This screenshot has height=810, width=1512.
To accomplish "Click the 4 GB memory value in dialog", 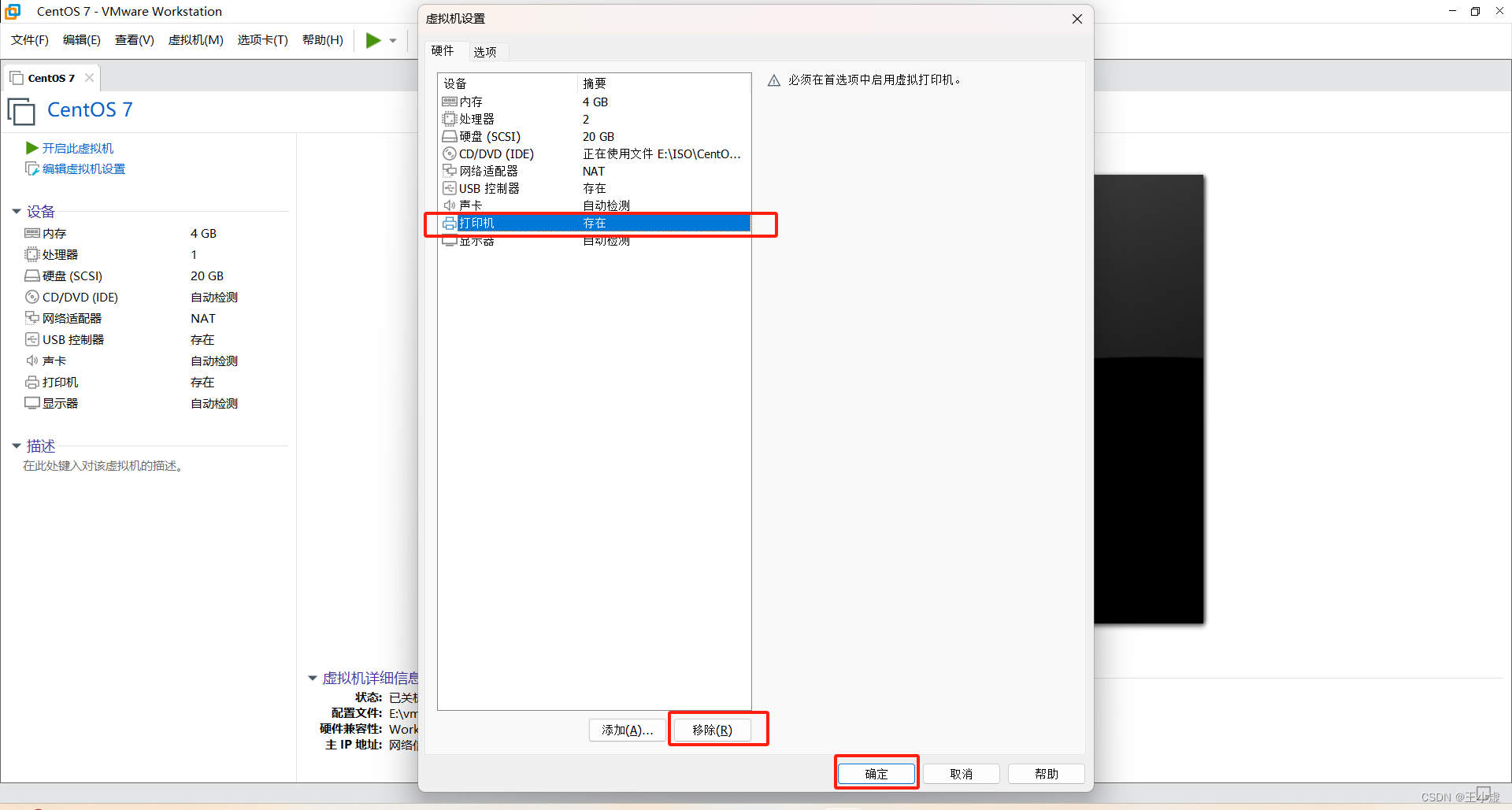I will (595, 102).
